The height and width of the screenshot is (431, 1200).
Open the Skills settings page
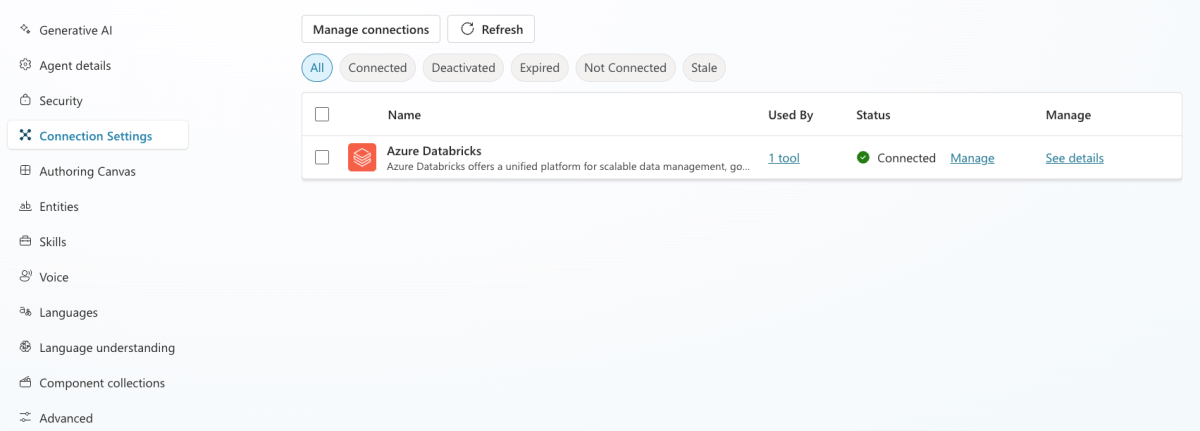tap(53, 242)
